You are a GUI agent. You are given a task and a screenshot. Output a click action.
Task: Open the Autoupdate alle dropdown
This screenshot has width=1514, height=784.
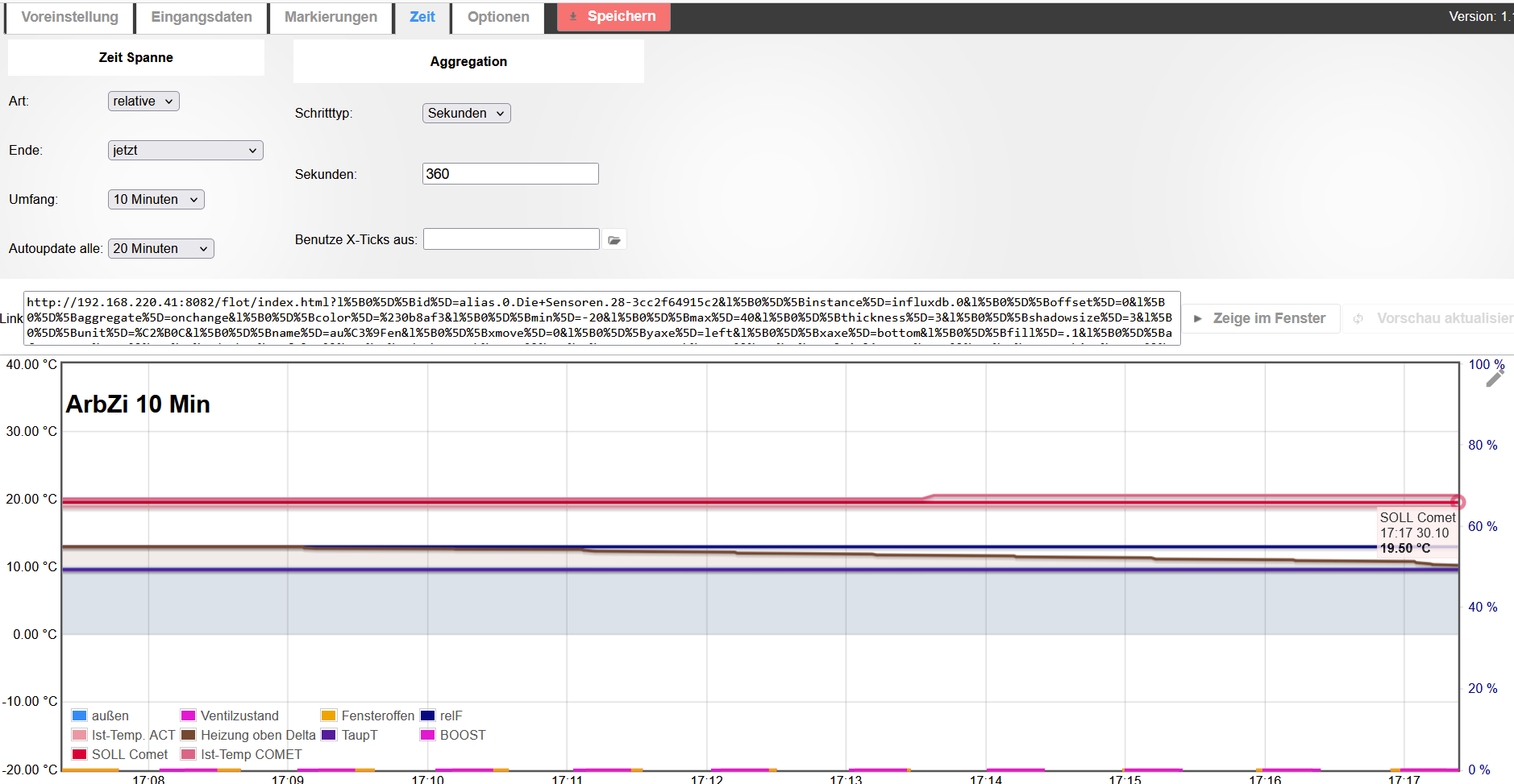click(160, 249)
